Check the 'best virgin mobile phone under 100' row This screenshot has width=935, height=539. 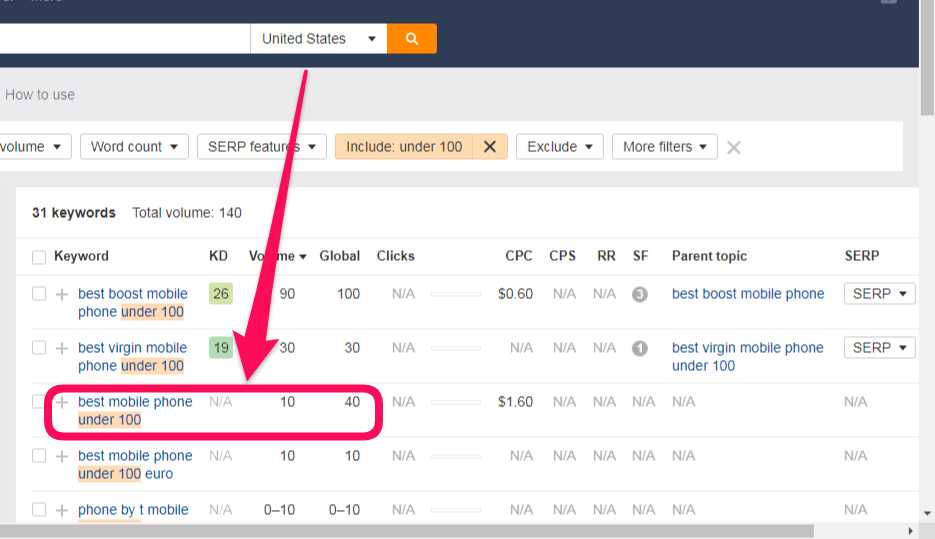coord(39,348)
